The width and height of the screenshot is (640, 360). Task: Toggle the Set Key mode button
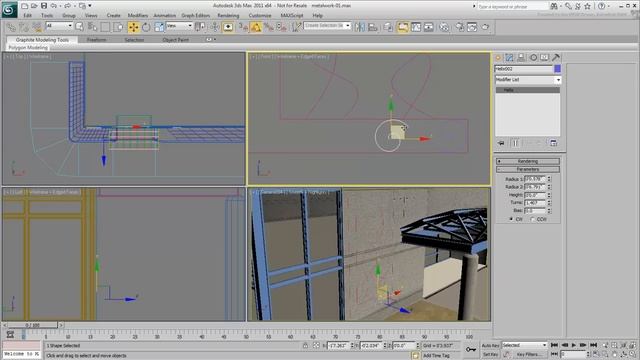pyautogui.click(x=490, y=354)
